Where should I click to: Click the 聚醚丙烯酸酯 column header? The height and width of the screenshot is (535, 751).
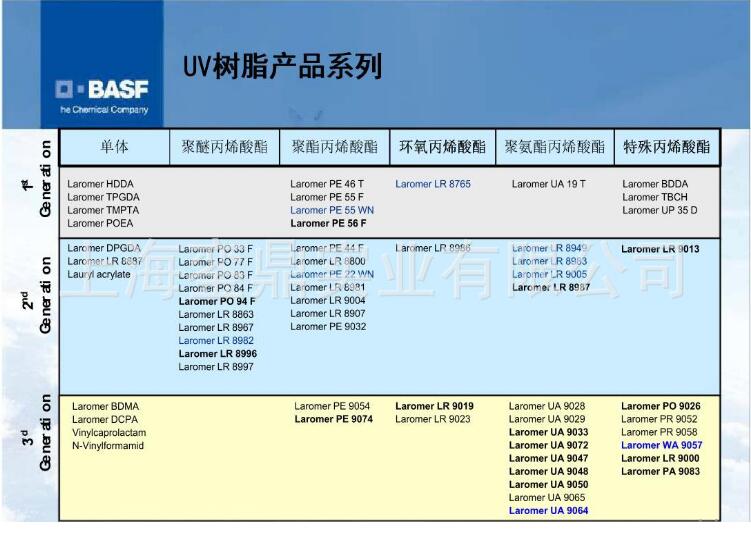click(224, 147)
